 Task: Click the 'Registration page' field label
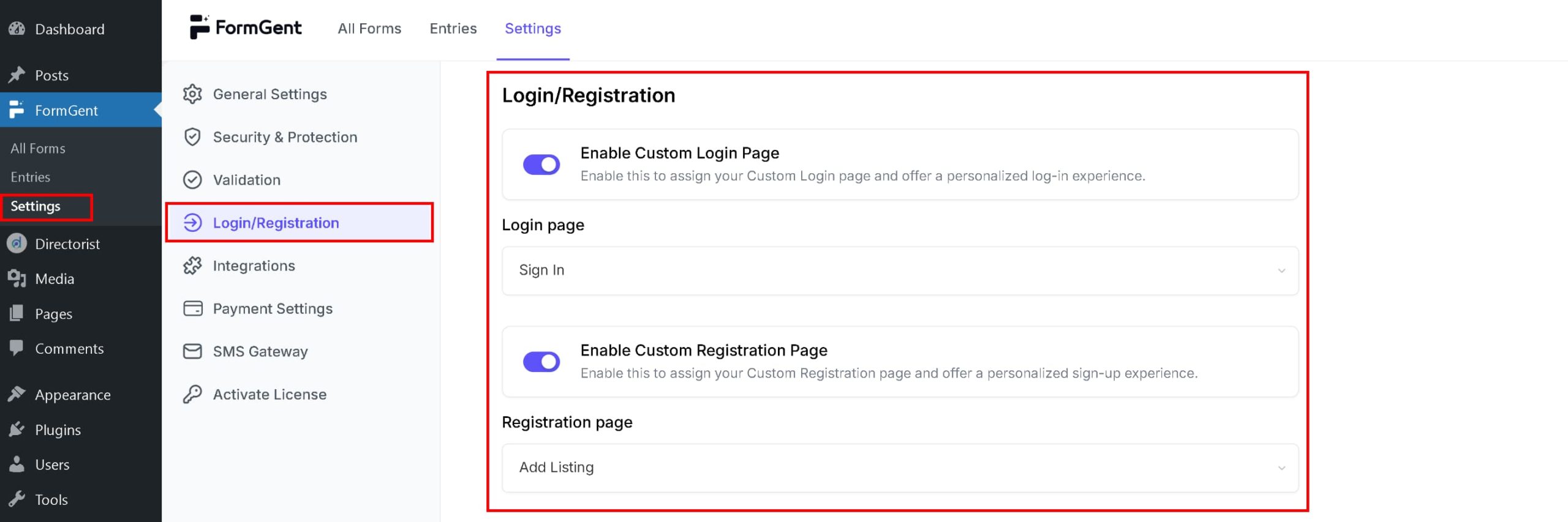567,422
